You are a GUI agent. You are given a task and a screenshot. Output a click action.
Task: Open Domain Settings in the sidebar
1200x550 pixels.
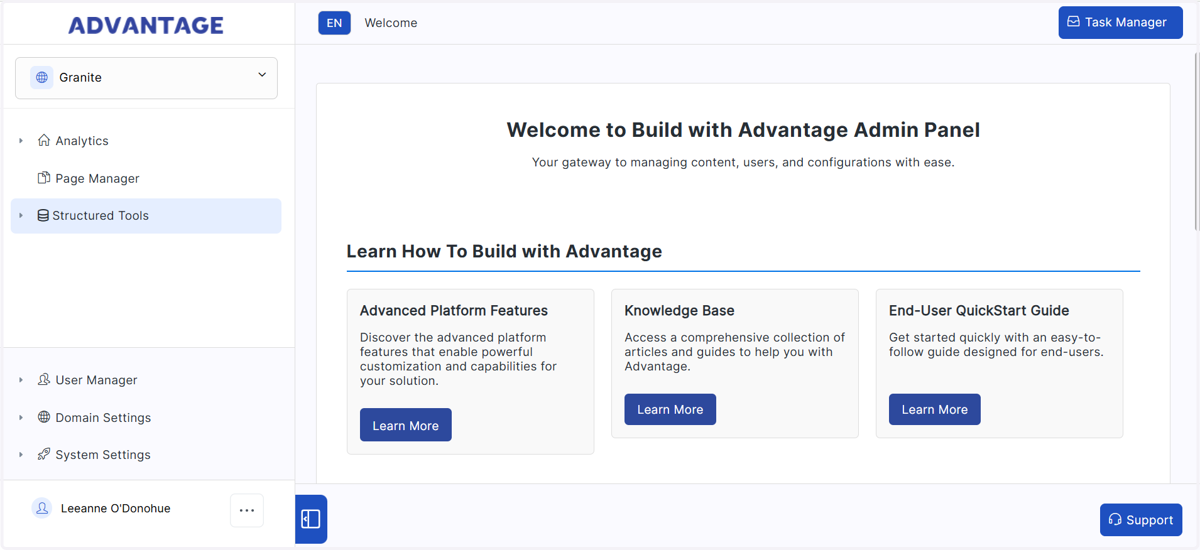[x=103, y=418]
